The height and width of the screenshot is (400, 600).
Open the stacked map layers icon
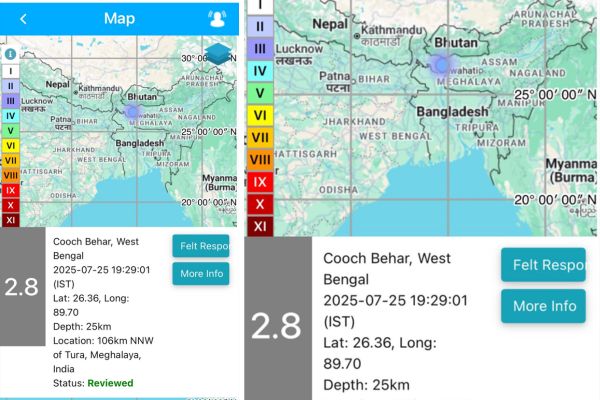point(218,54)
